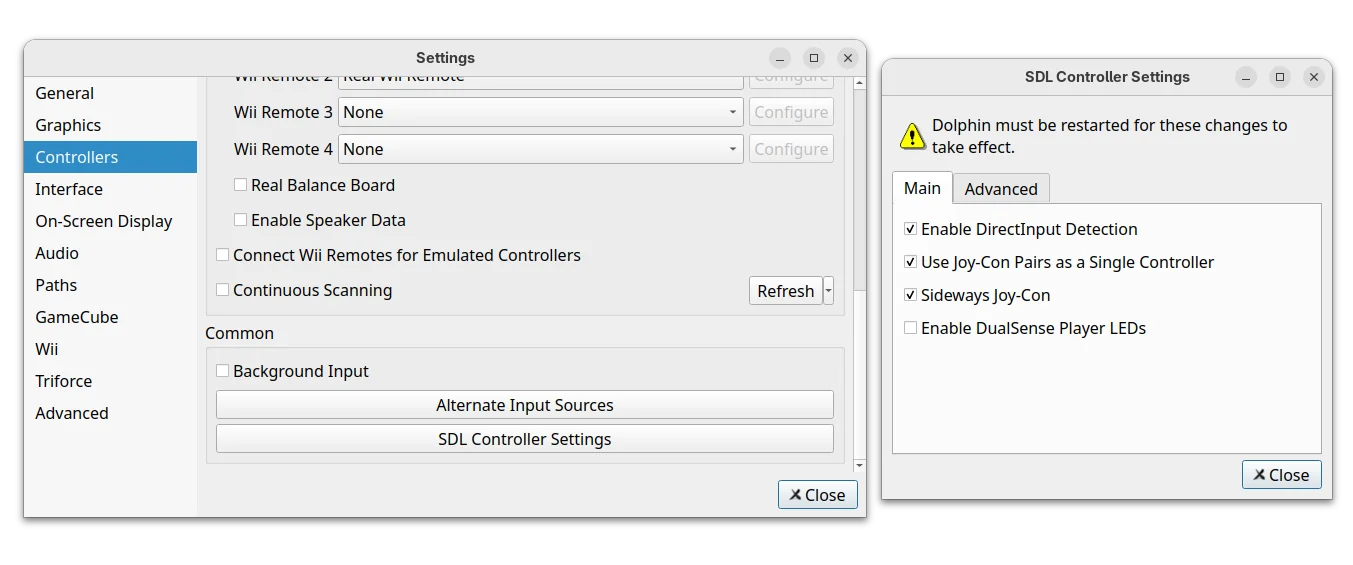Image resolution: width=1353 pixels, height=565 pixels.
Task: Click the yellow warning icon in SDL dialog
Action: (912, 136)
